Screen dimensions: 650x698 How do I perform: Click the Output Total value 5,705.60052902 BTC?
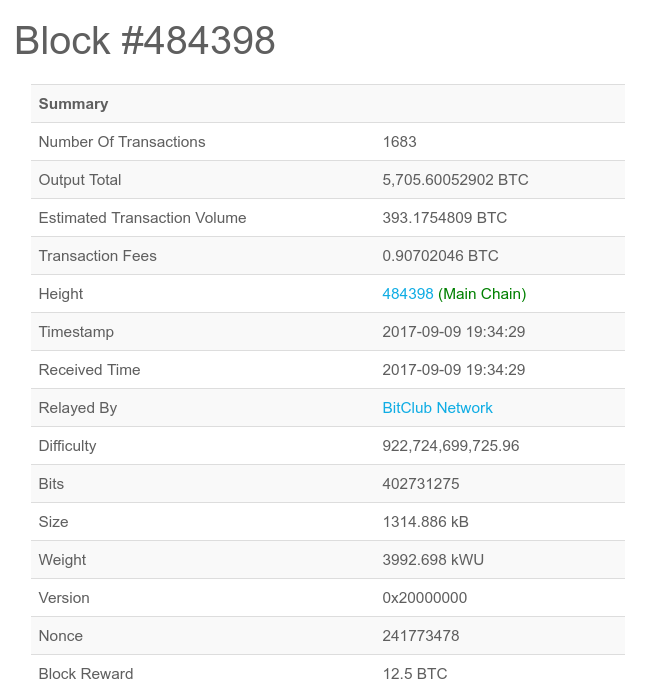point(455,180)
